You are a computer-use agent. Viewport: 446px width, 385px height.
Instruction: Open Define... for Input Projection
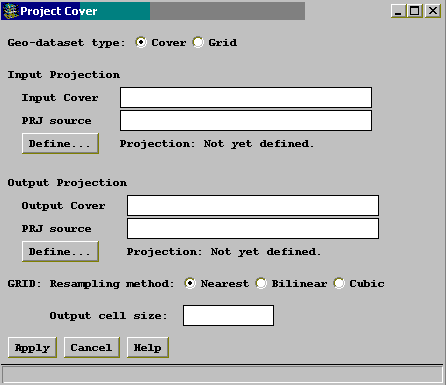coord(60,144)
